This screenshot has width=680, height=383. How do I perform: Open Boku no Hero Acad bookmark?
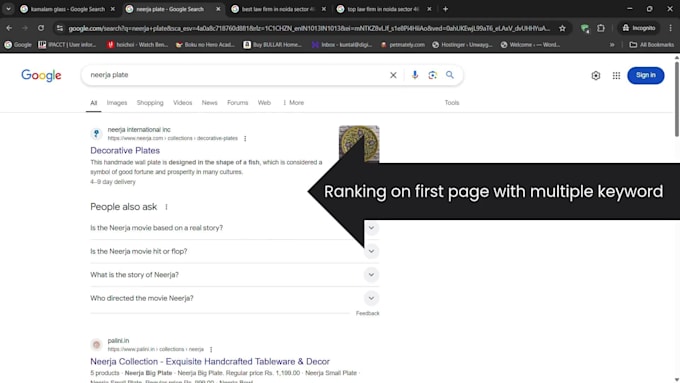click(206, 45)
